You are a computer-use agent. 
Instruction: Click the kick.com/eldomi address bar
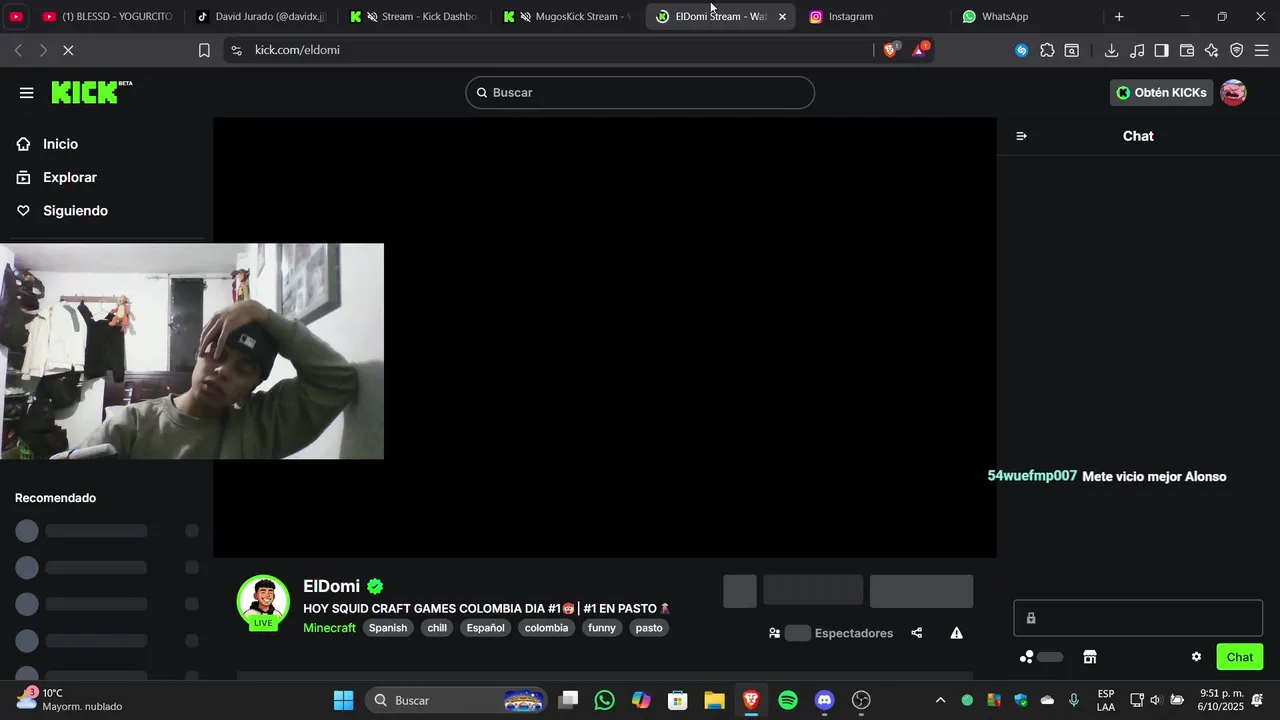550,50
